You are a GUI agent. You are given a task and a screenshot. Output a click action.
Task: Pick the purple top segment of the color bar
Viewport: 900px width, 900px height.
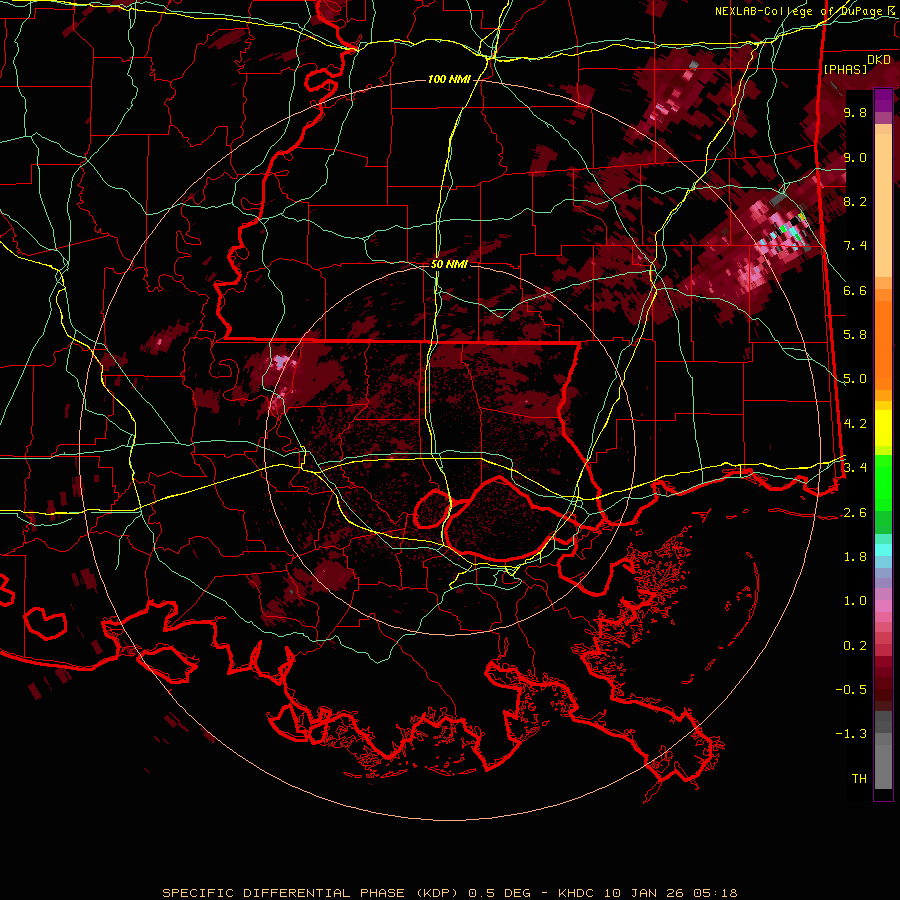883,100
